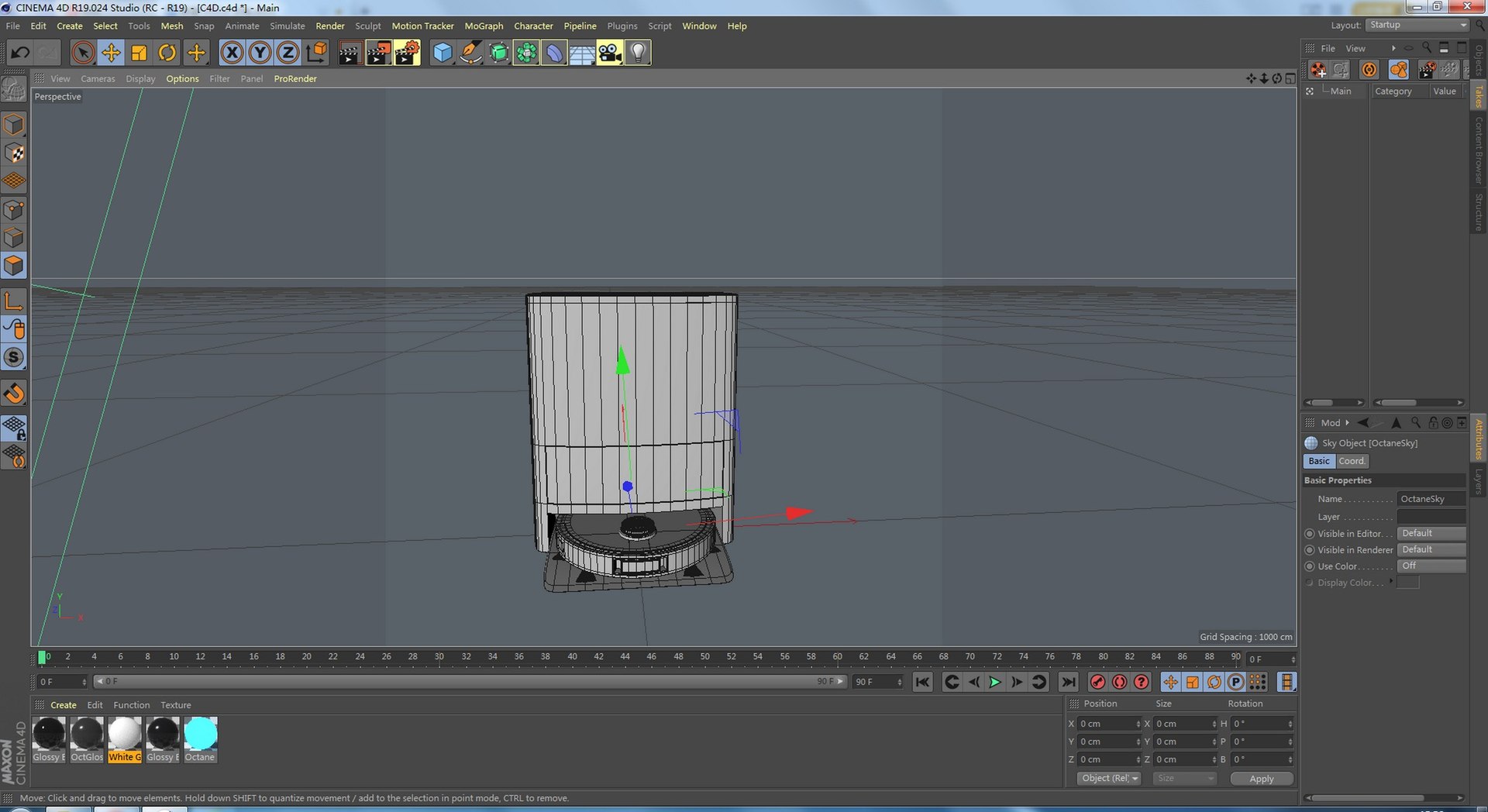The height and width of the screenshot is (812, 1488).
Task: Click Position X input field
Action: click(1109, 724)
